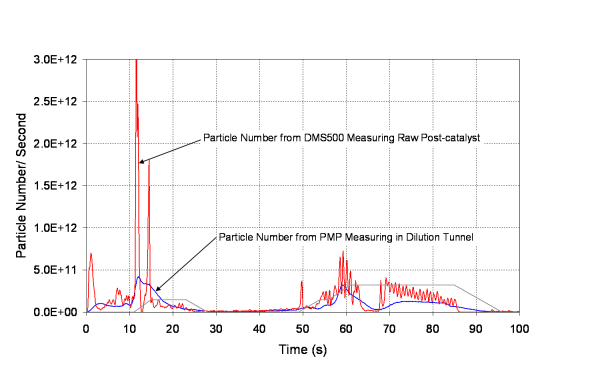
Task: Click the x-axis tick label 90
Action: click(x=476, y=329)
